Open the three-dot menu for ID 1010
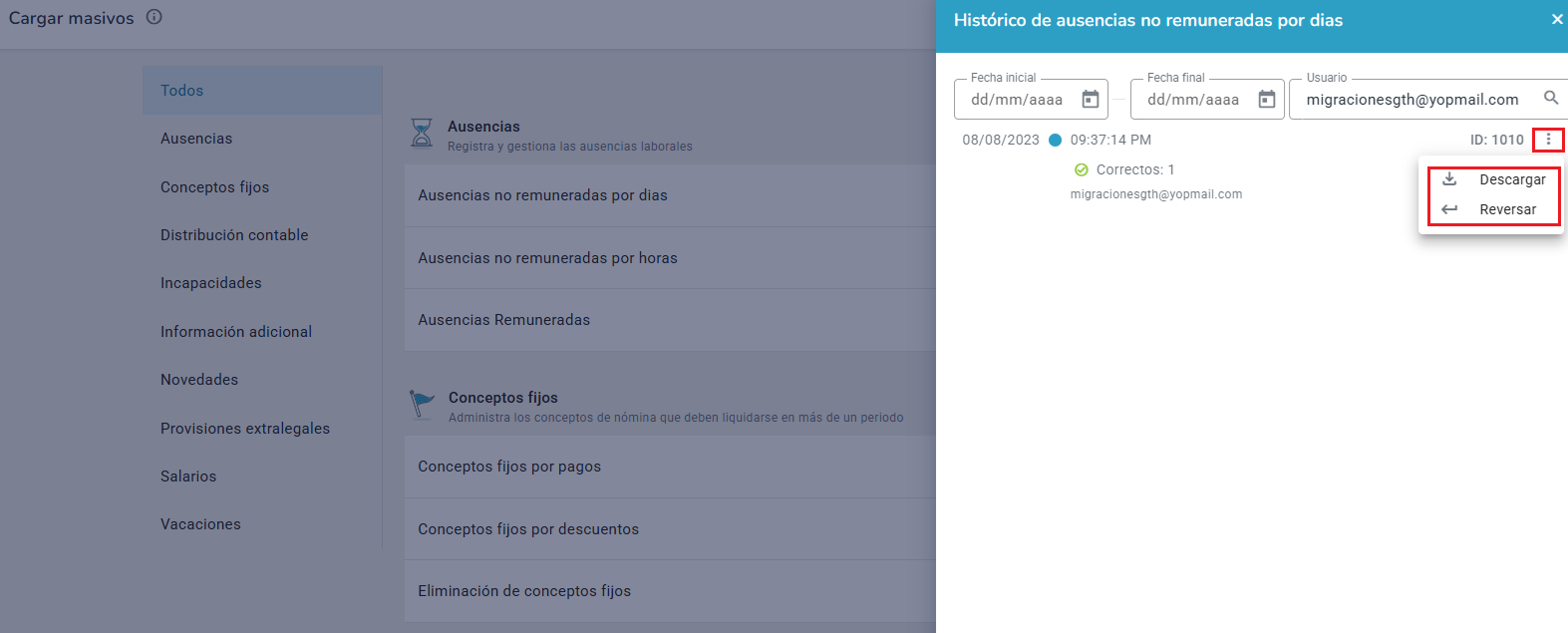This screenshot has width=1568, height=633. (1548, 140)
